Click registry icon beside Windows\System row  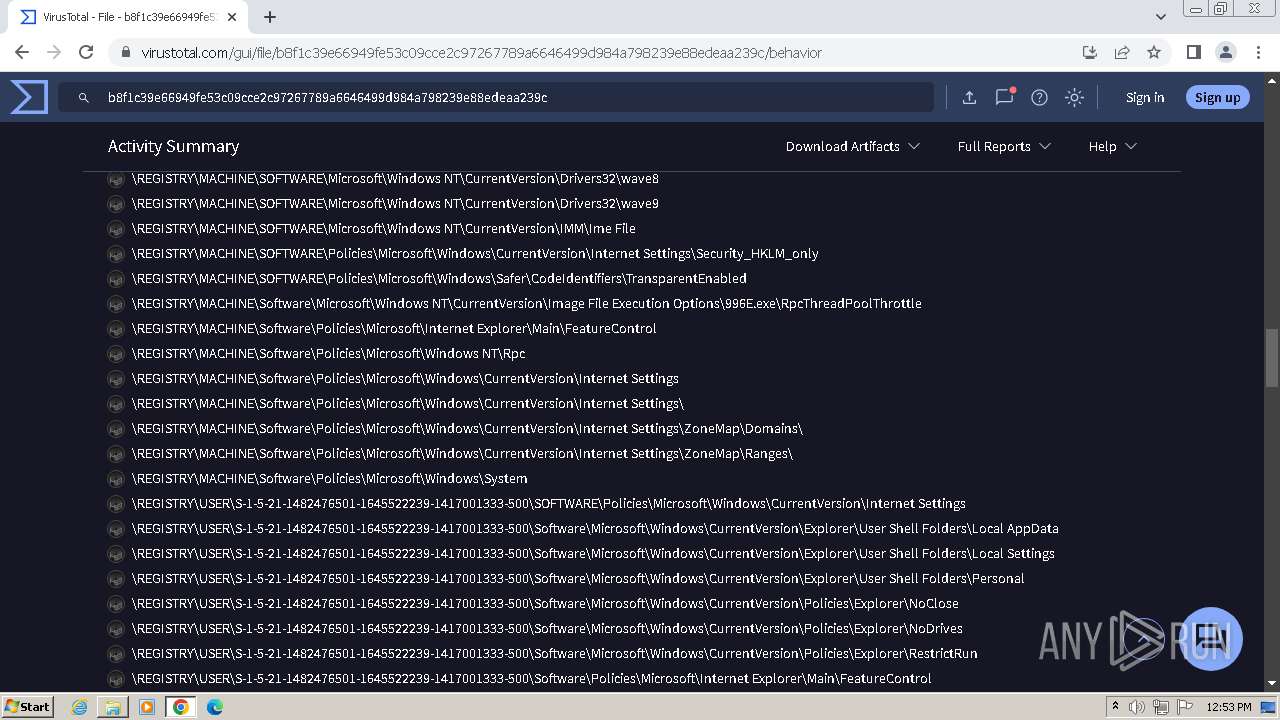click(x=116, y=479)
